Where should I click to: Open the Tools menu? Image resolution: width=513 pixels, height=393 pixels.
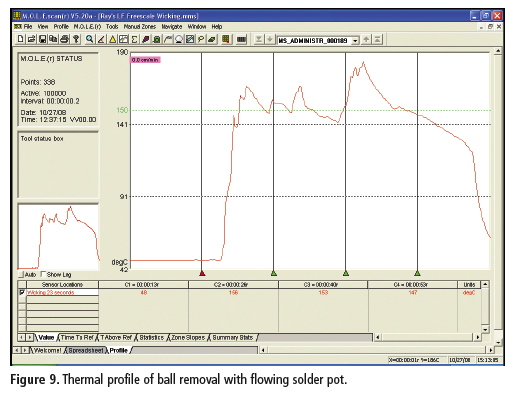tap(112, 26)
